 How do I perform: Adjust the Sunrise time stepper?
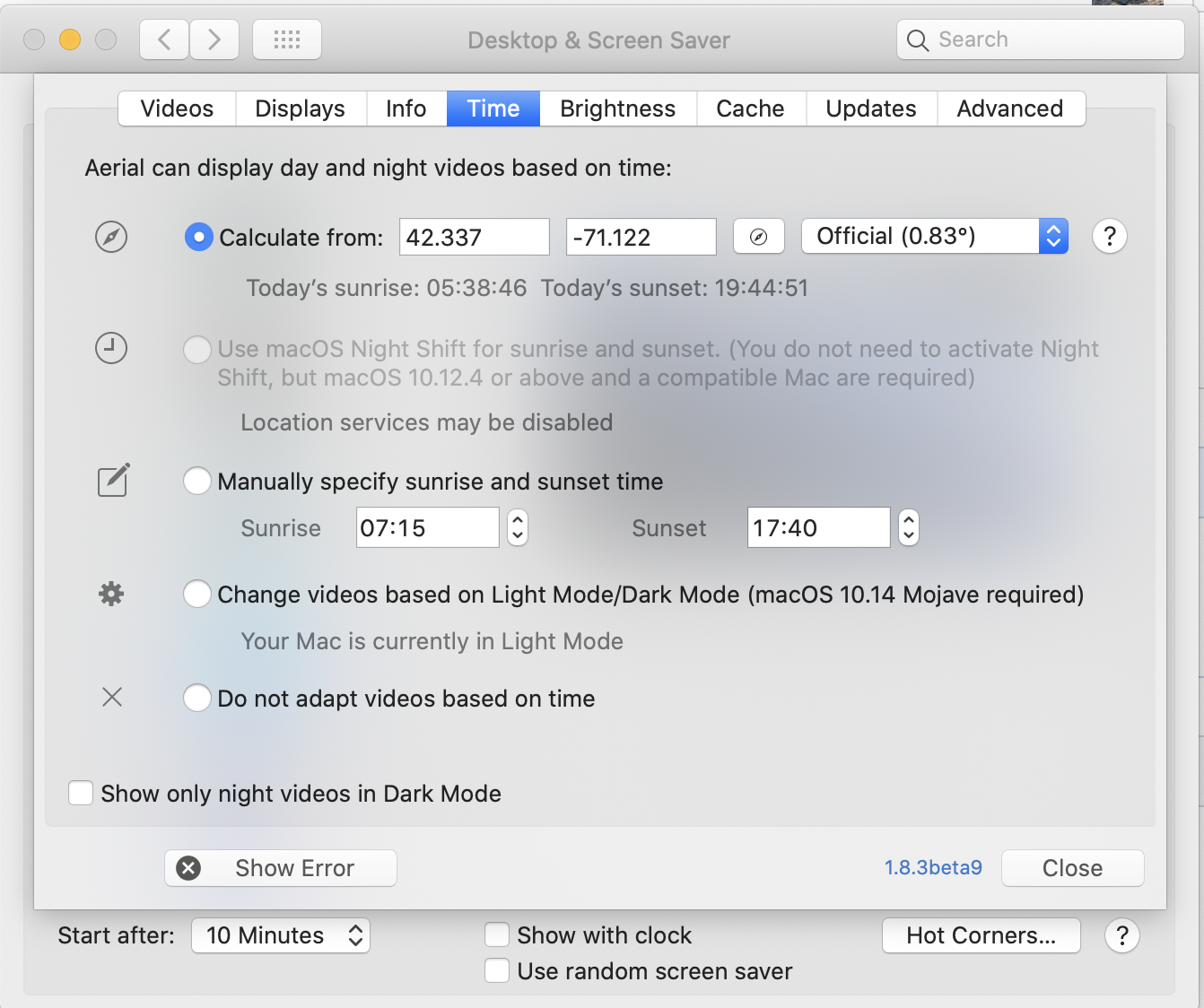[518, 527]
